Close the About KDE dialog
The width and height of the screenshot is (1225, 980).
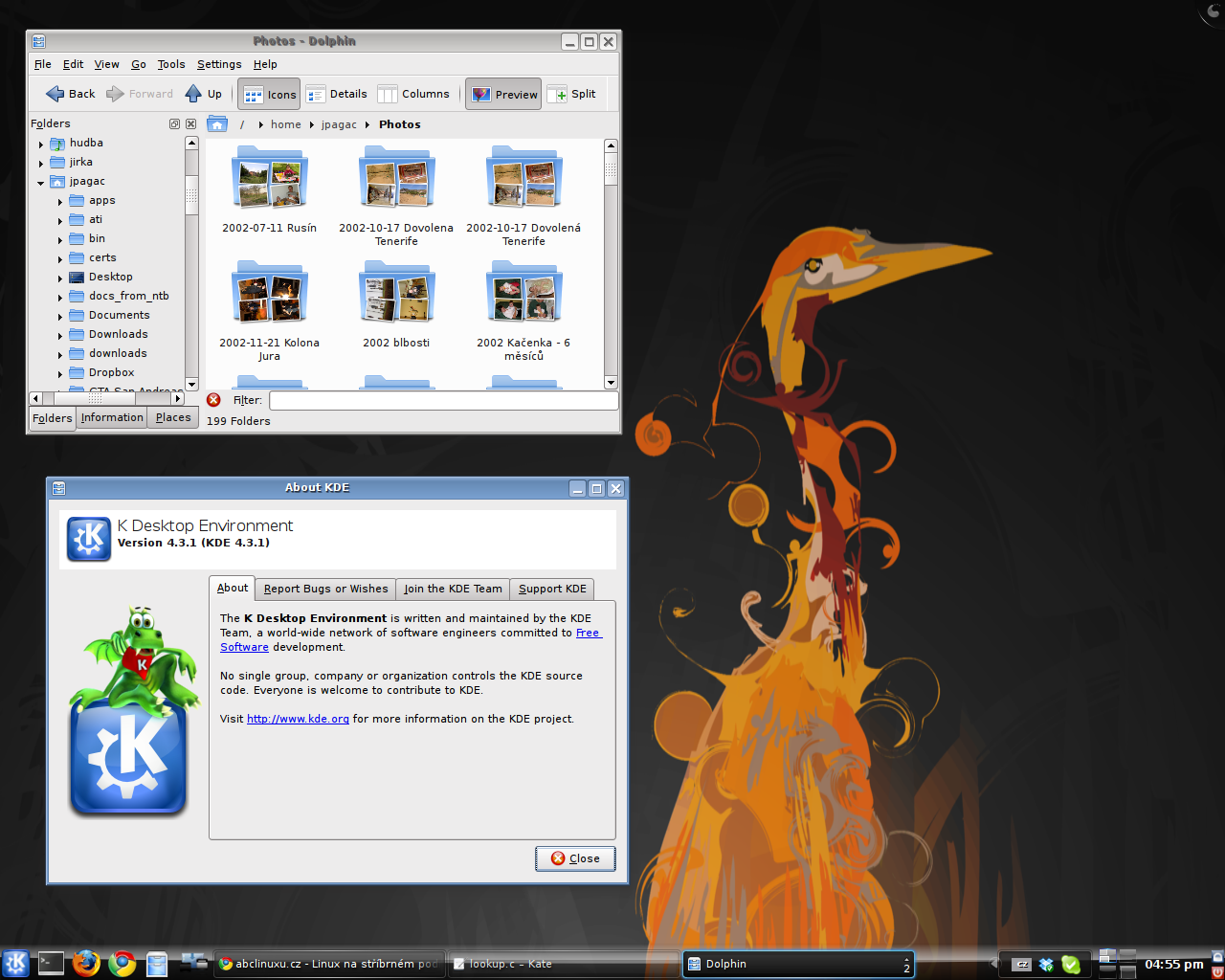(575, 858)
